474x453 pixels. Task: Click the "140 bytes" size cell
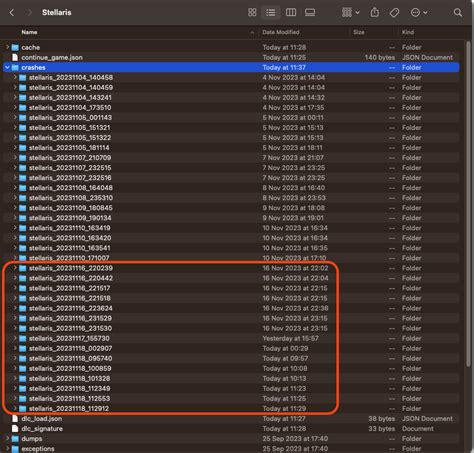tap(380, 57)
